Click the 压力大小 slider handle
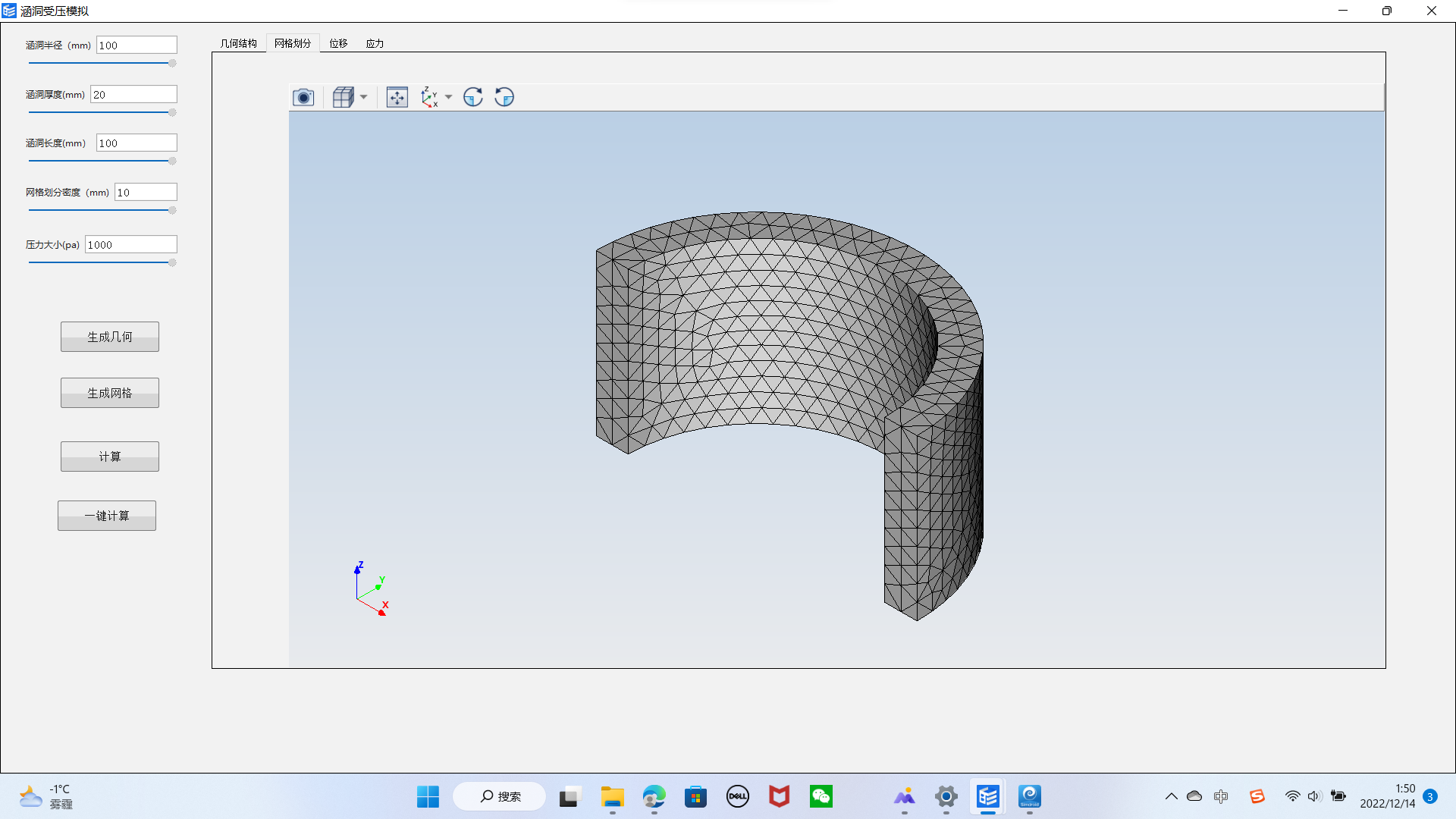 coord(172,262)
